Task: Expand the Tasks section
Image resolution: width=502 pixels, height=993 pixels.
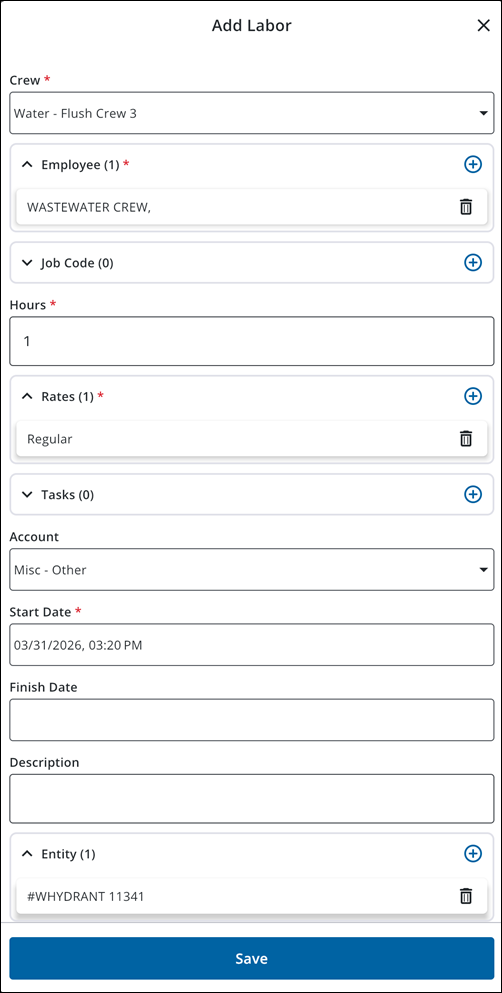Action: click(27, 495)
